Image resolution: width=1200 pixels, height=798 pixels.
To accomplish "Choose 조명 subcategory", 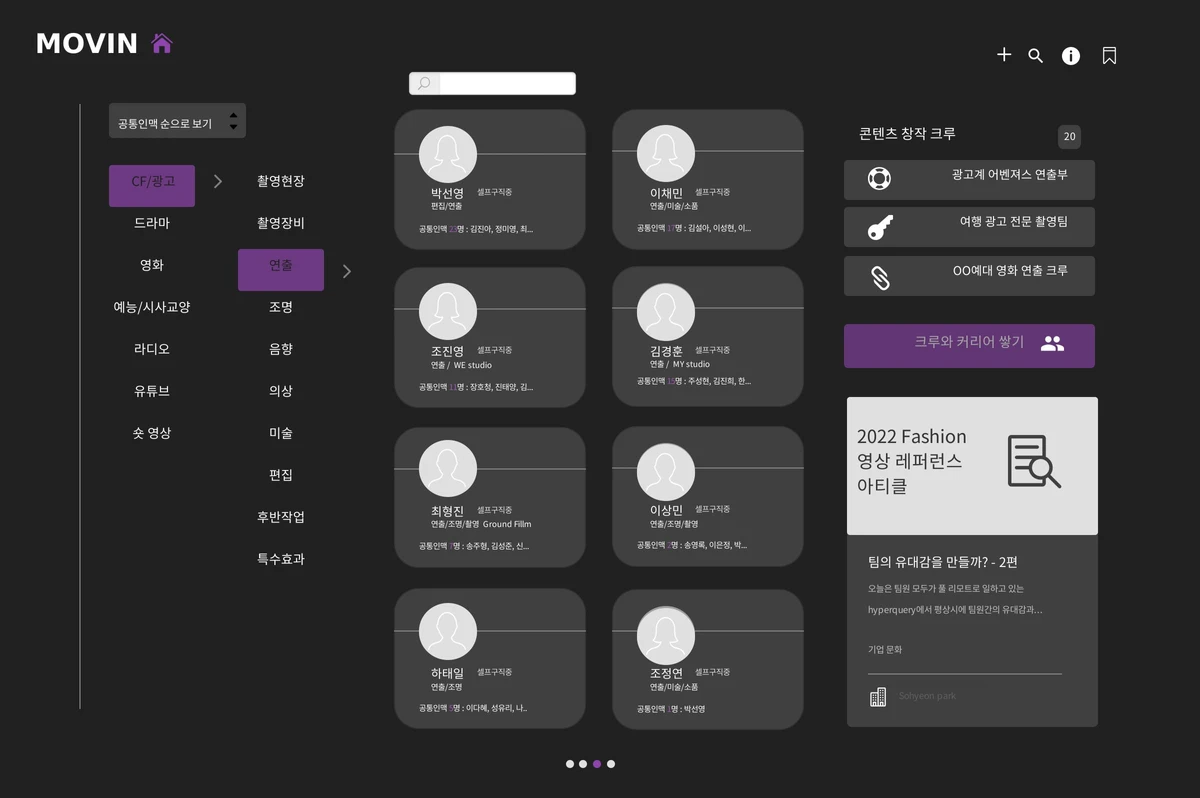I will (x=281, y=307).
